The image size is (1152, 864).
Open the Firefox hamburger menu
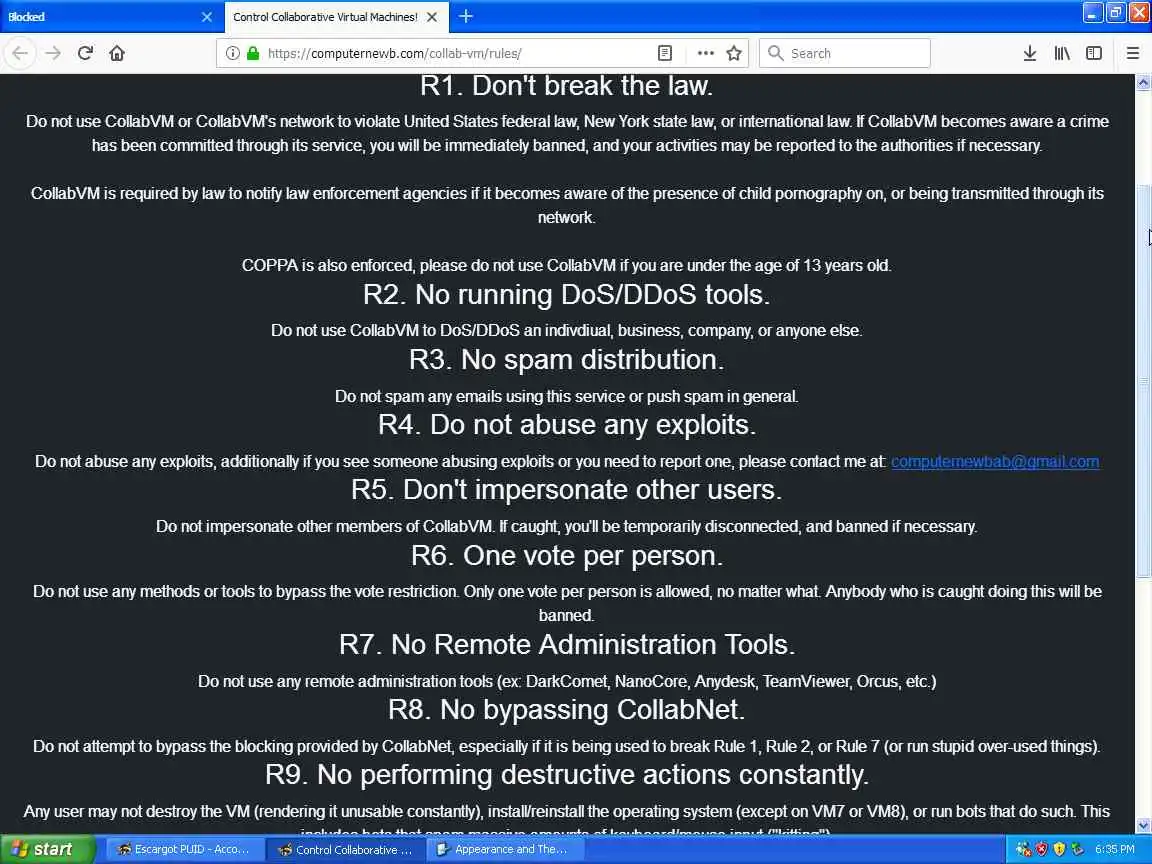click(1133, 53)
